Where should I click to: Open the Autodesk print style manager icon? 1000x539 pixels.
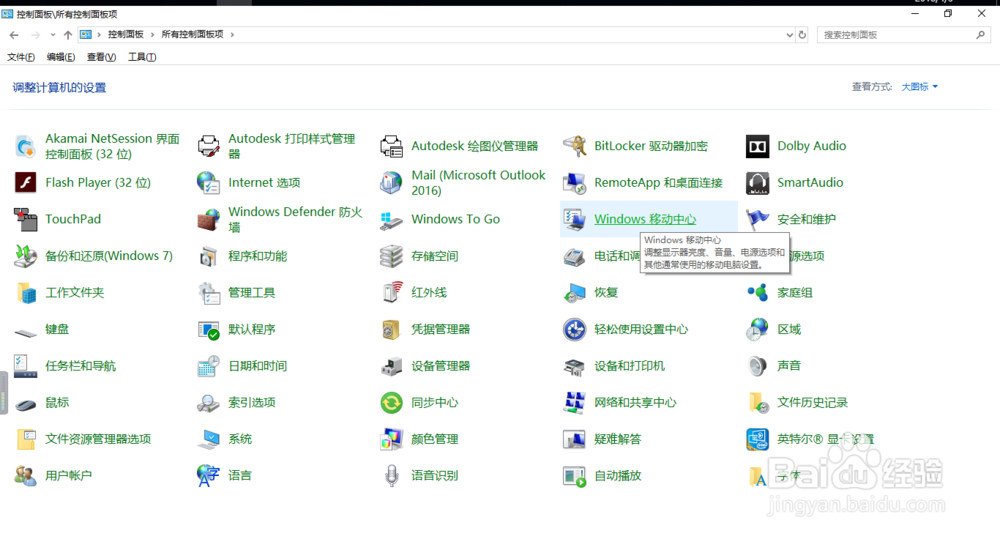(209, 146)
